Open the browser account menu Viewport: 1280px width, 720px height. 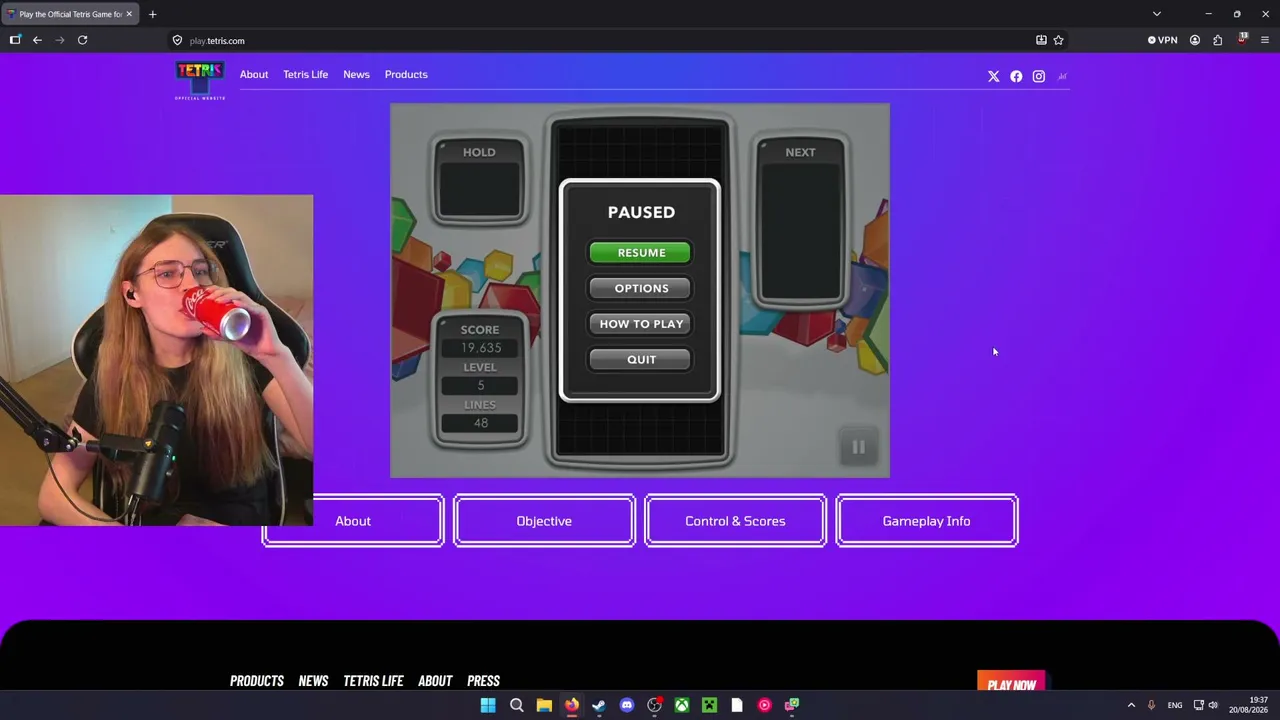point(1195,40)
